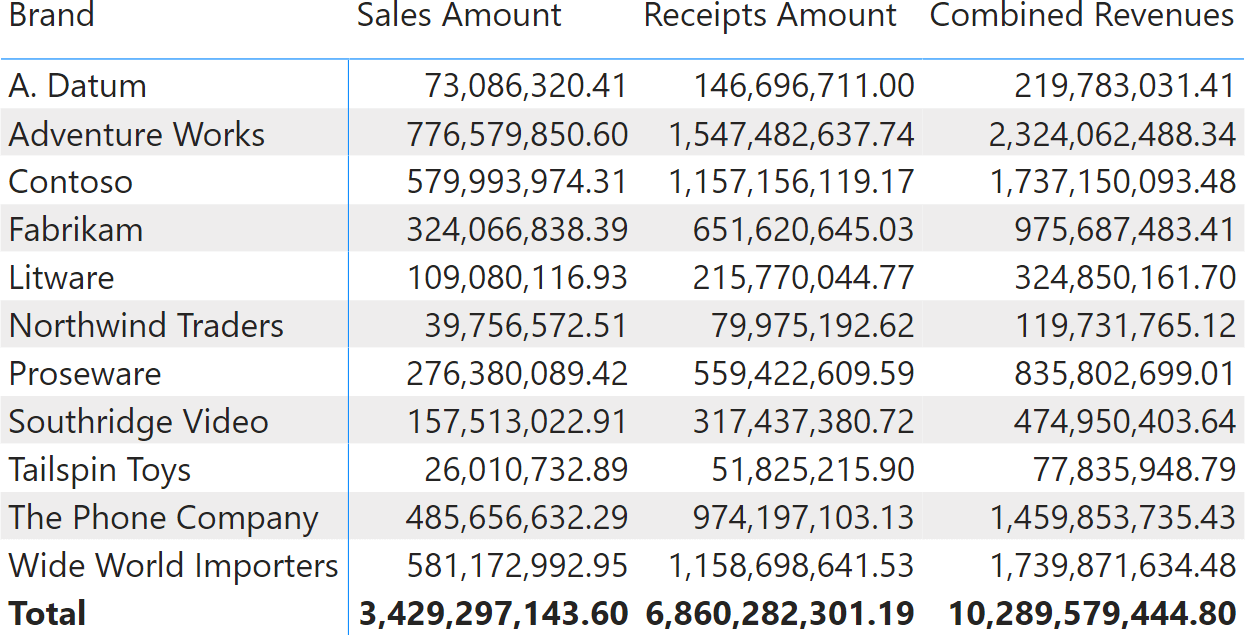Image resolution: width=1245 pixels, height=635 pixels.
Task: Click sales amount 157,513,022.91
Action: (x=517, y=422)
